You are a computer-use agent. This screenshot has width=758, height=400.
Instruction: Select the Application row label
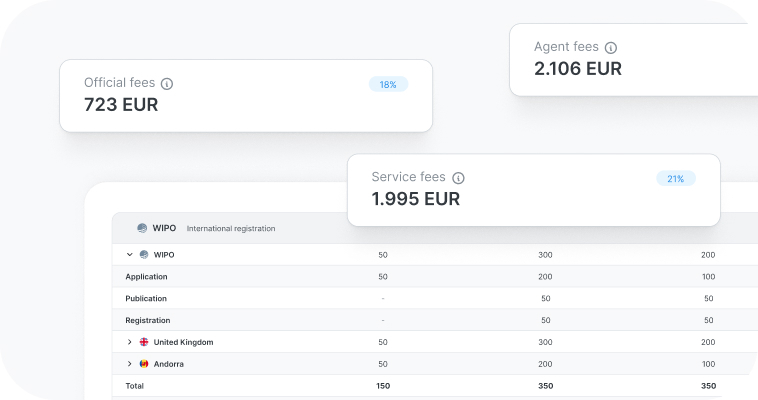pyautogui.click(x=146, y=277)
